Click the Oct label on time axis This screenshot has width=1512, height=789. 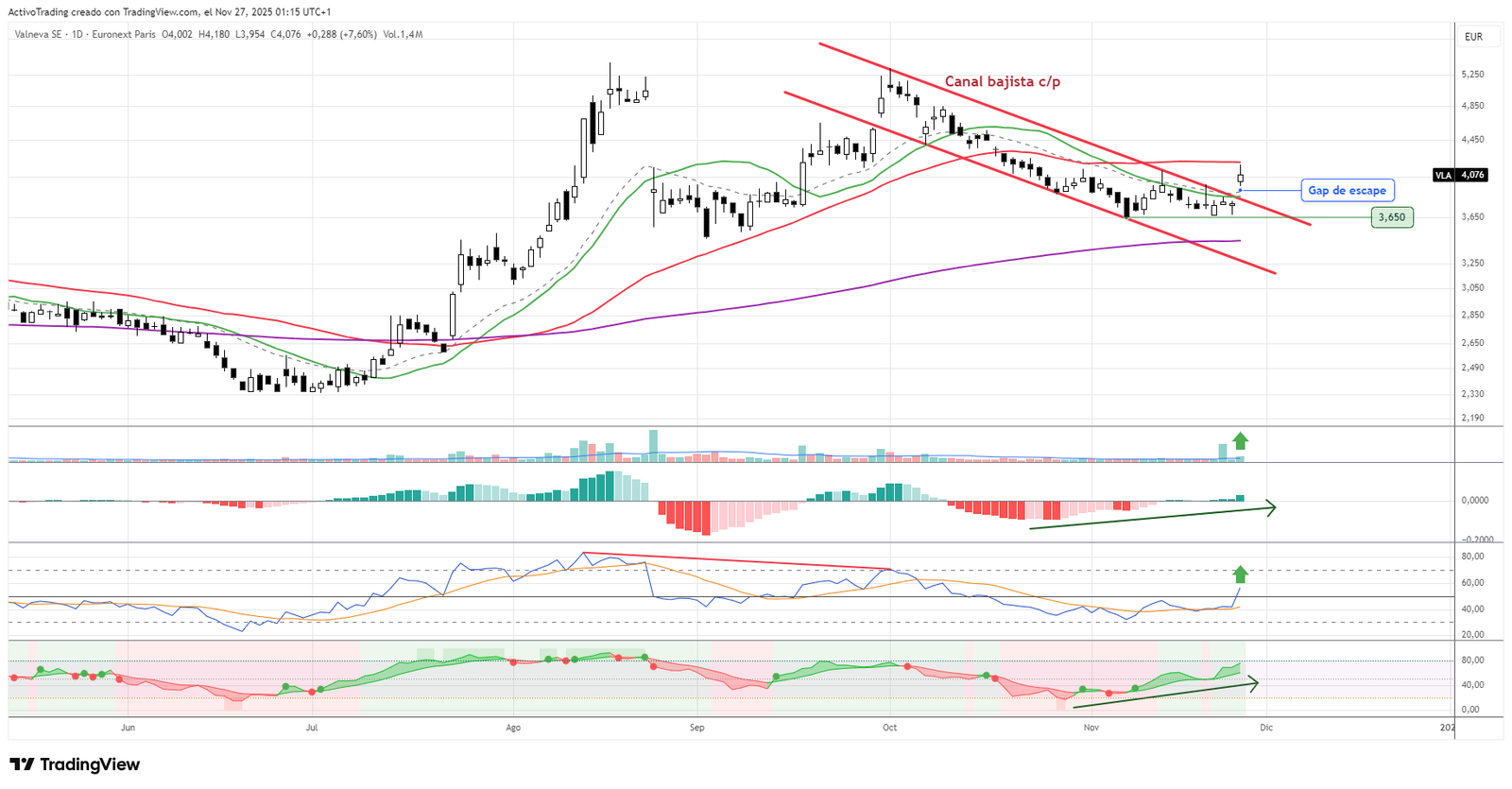(889, 728)
